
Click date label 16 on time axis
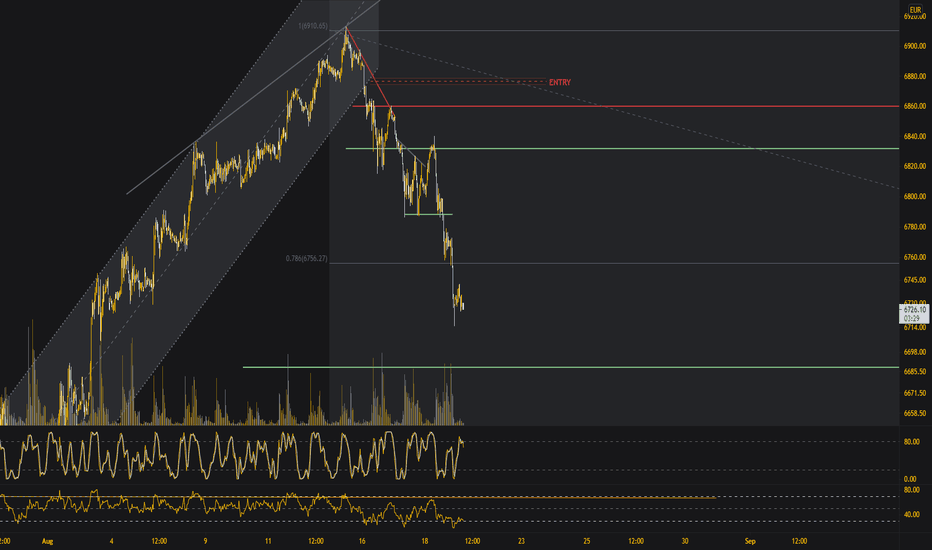(x=362, y=542)
